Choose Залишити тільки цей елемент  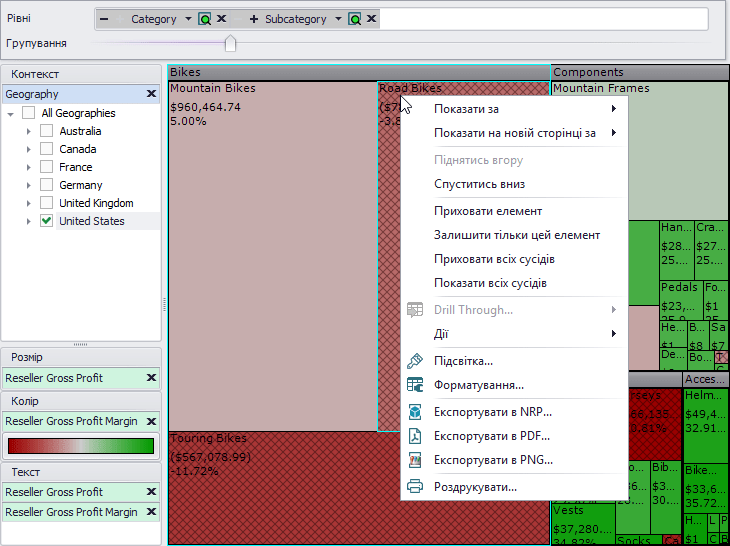(x=514, y=235)
